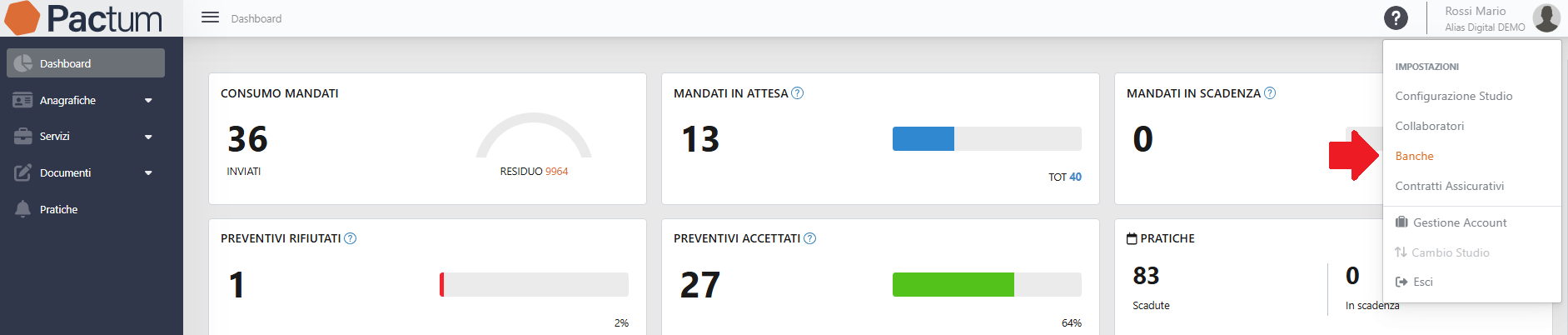The image size is (1568, 335).
Task: Select Dashboard in the sidebar
Action: 86,63
